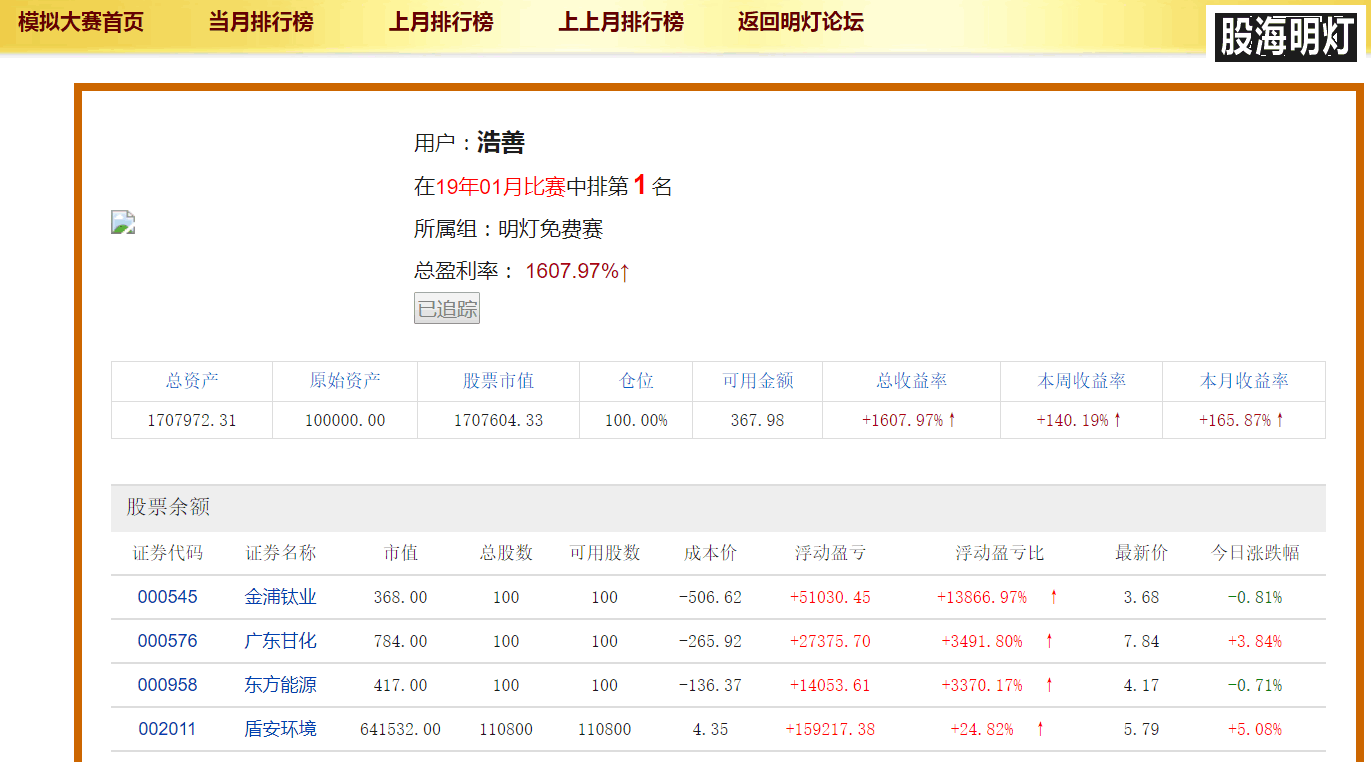Viewport: 1371px width, 762px height.
Task: Click 最新价 column header
Action: pyautogui.click(x=1141, y=553)
